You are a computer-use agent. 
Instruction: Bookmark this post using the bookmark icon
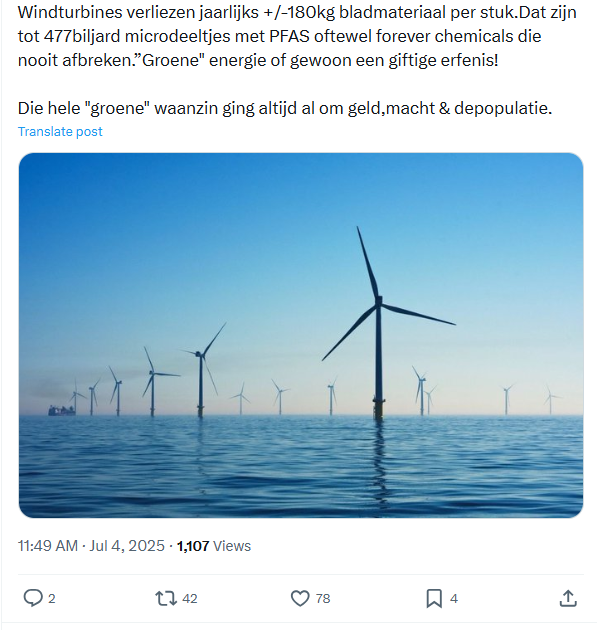(x=434, y=598)
